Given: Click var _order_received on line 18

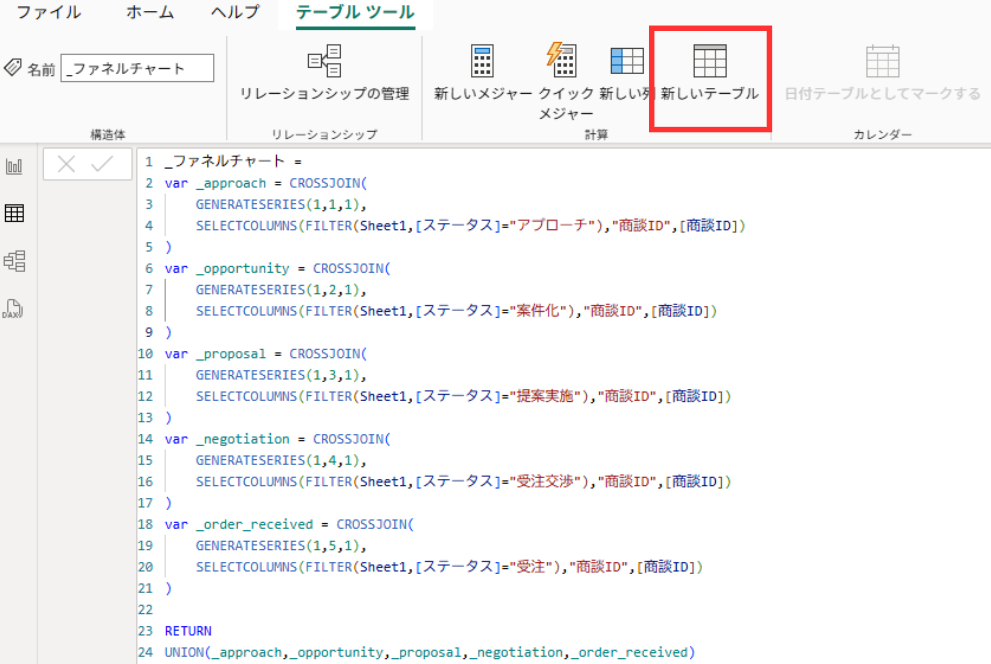Looking at the screenshot, I should (239, 524).
